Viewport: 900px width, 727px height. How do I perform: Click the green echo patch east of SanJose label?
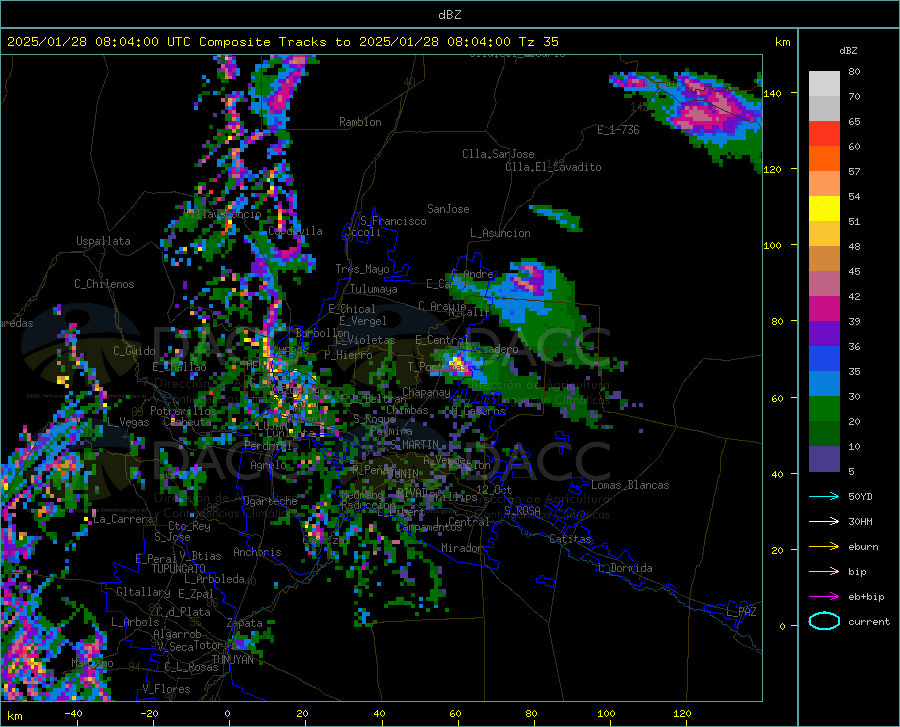[x=556, y=217]
